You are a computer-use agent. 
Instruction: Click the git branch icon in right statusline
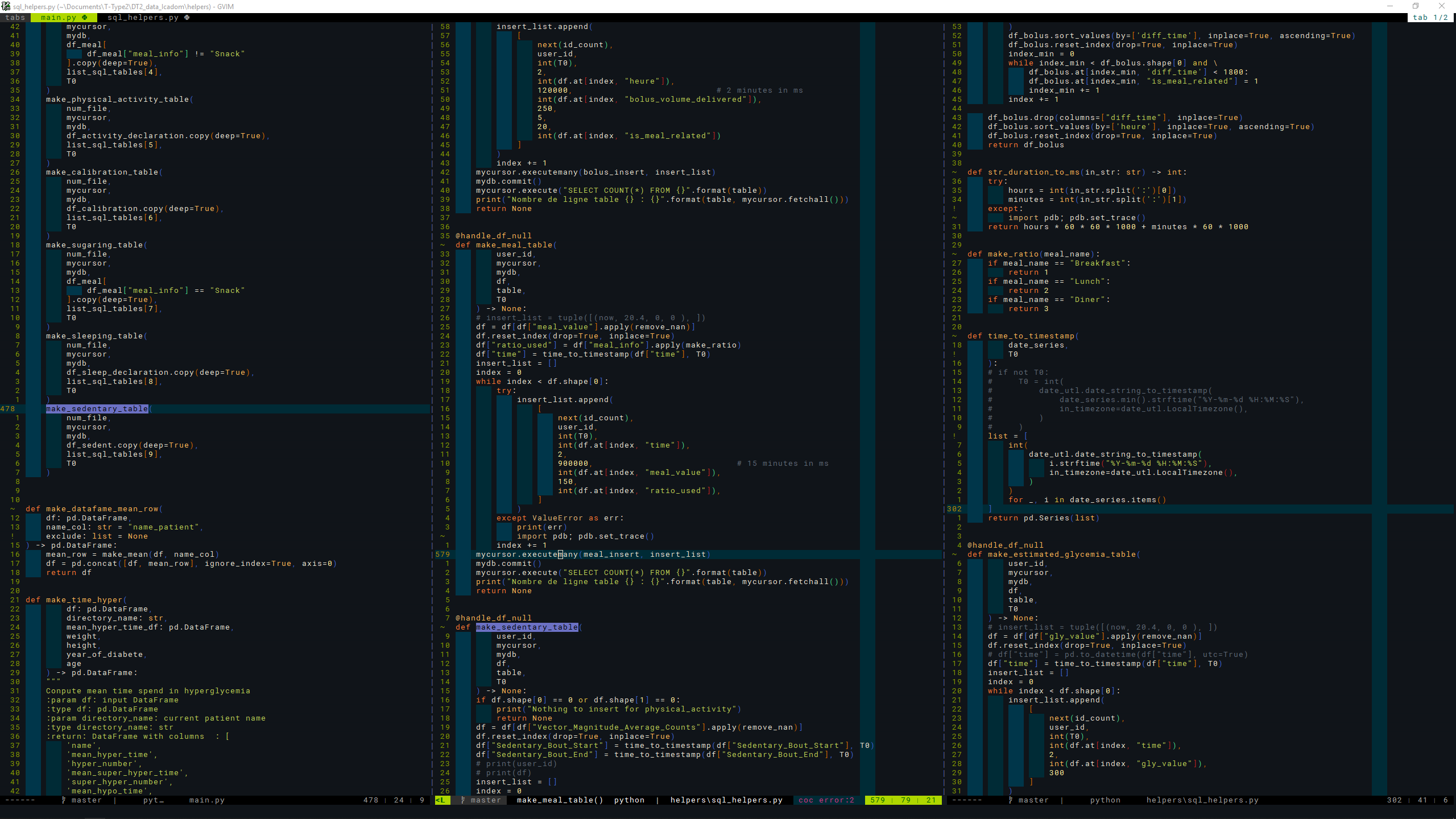click(1011, 800)
